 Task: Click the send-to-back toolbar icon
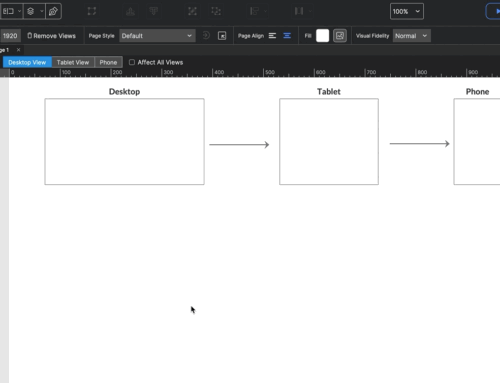tap(153, 11)
